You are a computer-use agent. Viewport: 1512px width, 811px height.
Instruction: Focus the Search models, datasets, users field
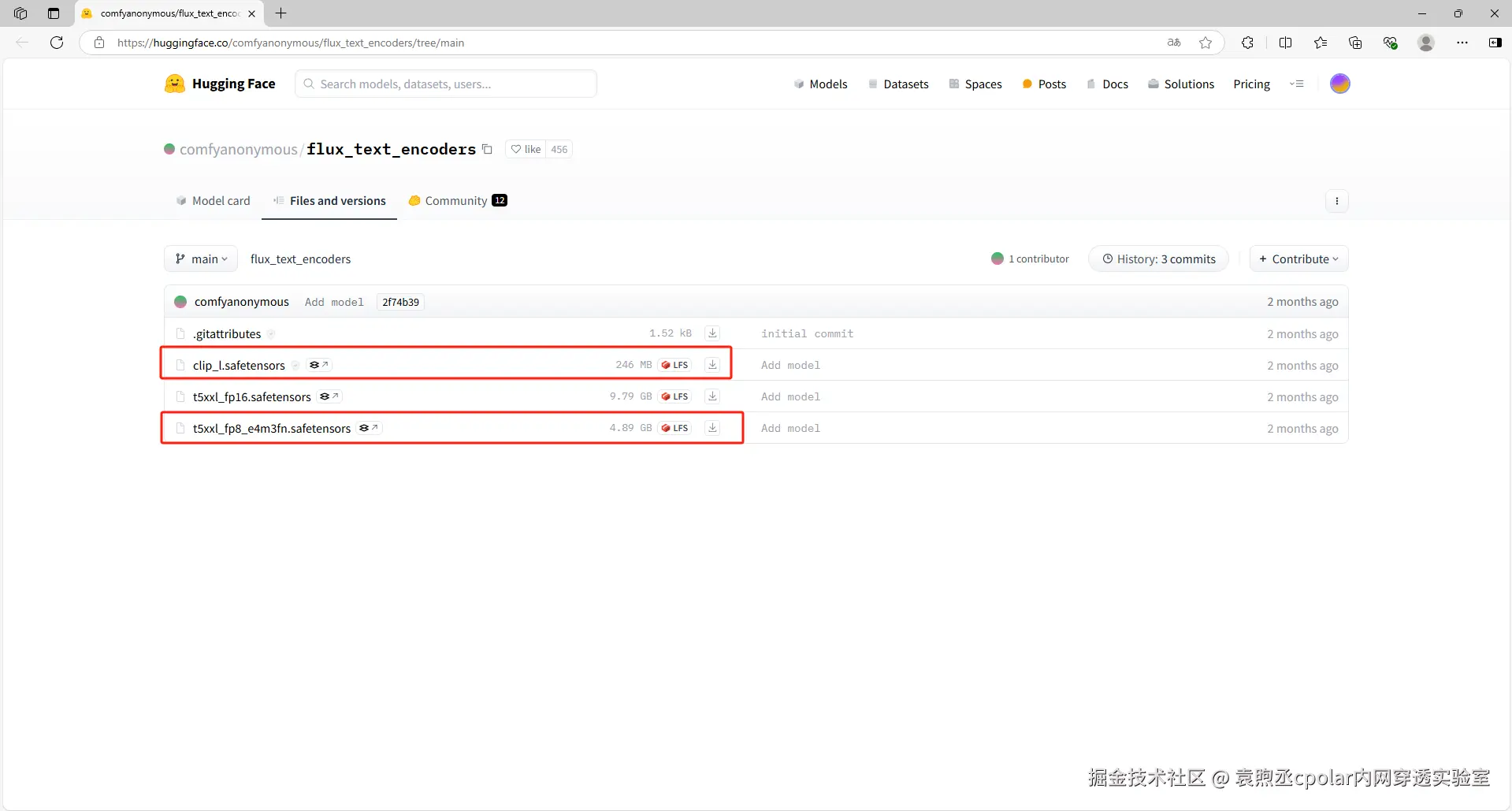point(446,84)
